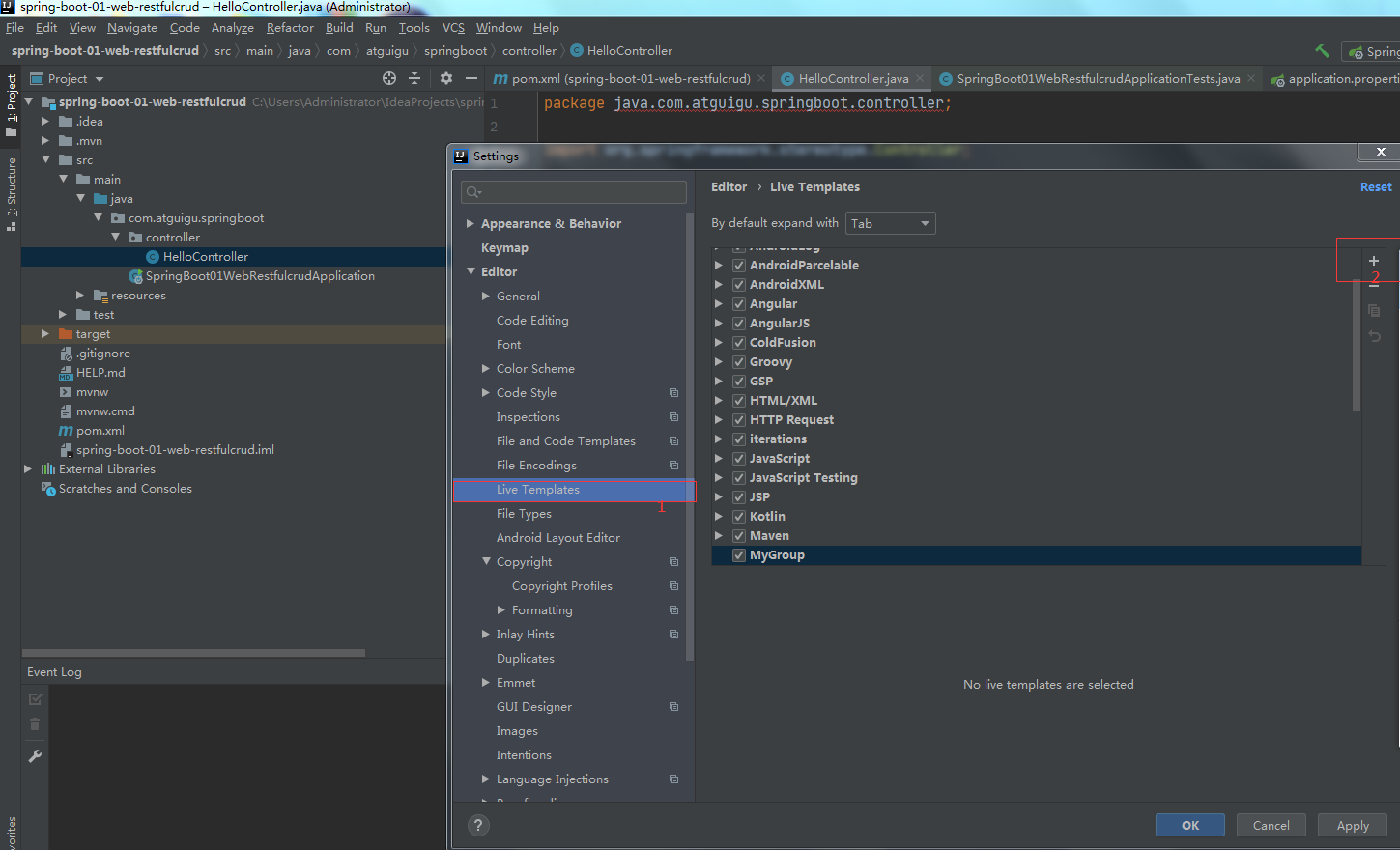Screen dimensions: 1400x850
Task: Click the collapse-all icon in Project panel
Action: pos(414,78)
